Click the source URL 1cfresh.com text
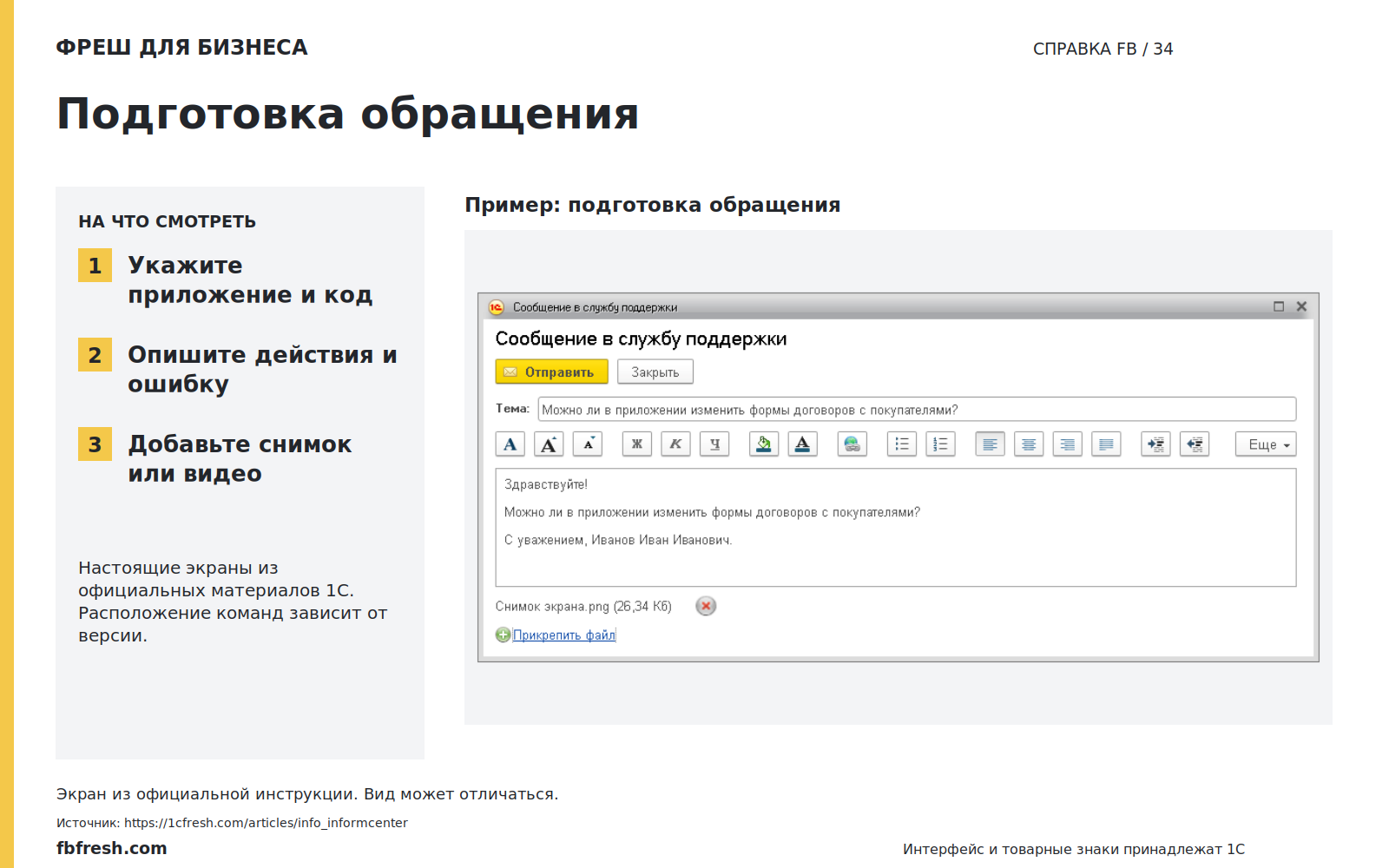This screenshot has height=868, width=1389. [266, 823]
